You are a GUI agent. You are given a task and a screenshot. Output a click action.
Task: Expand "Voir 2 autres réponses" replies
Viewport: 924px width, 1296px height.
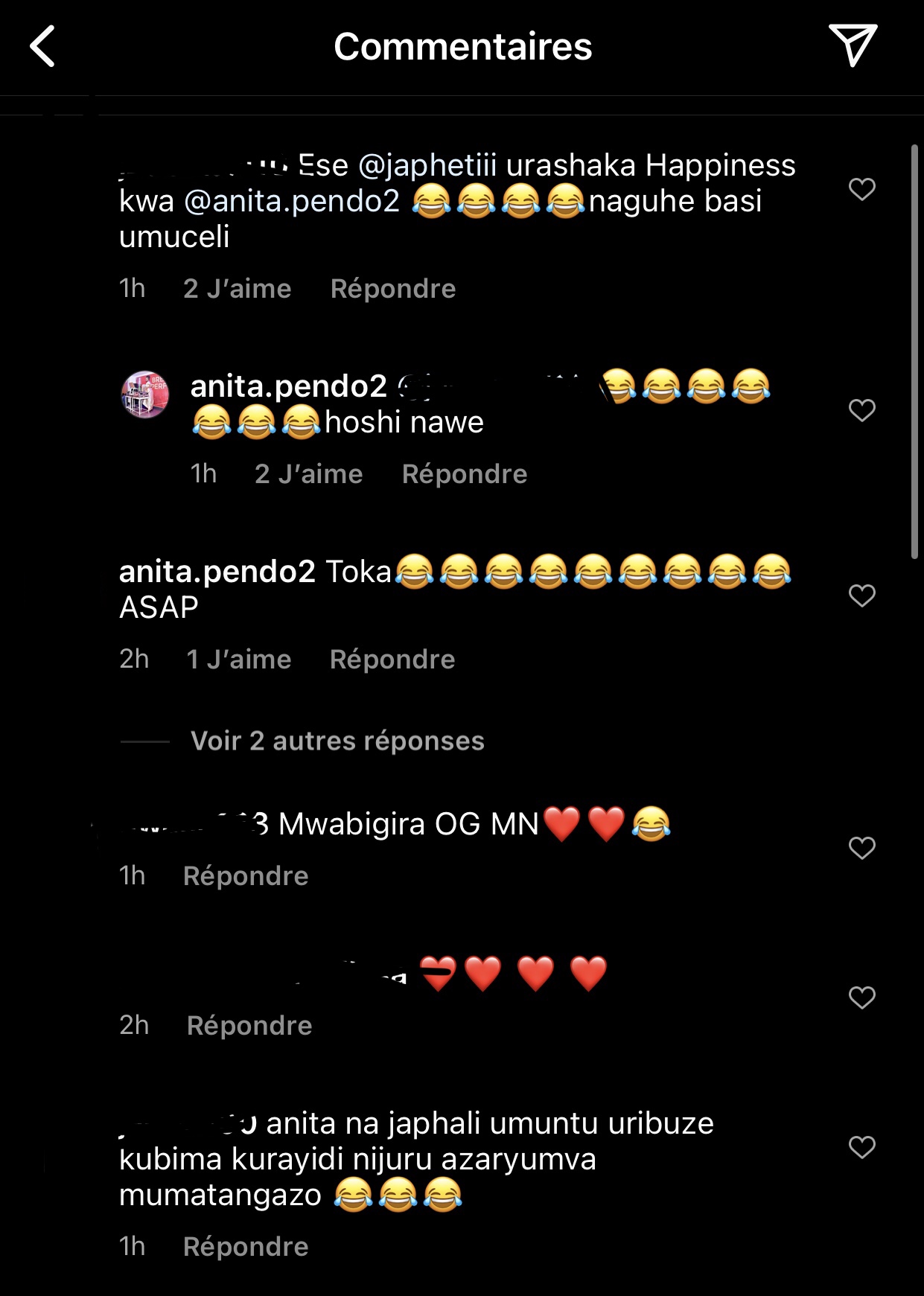(x=337, y=741)
